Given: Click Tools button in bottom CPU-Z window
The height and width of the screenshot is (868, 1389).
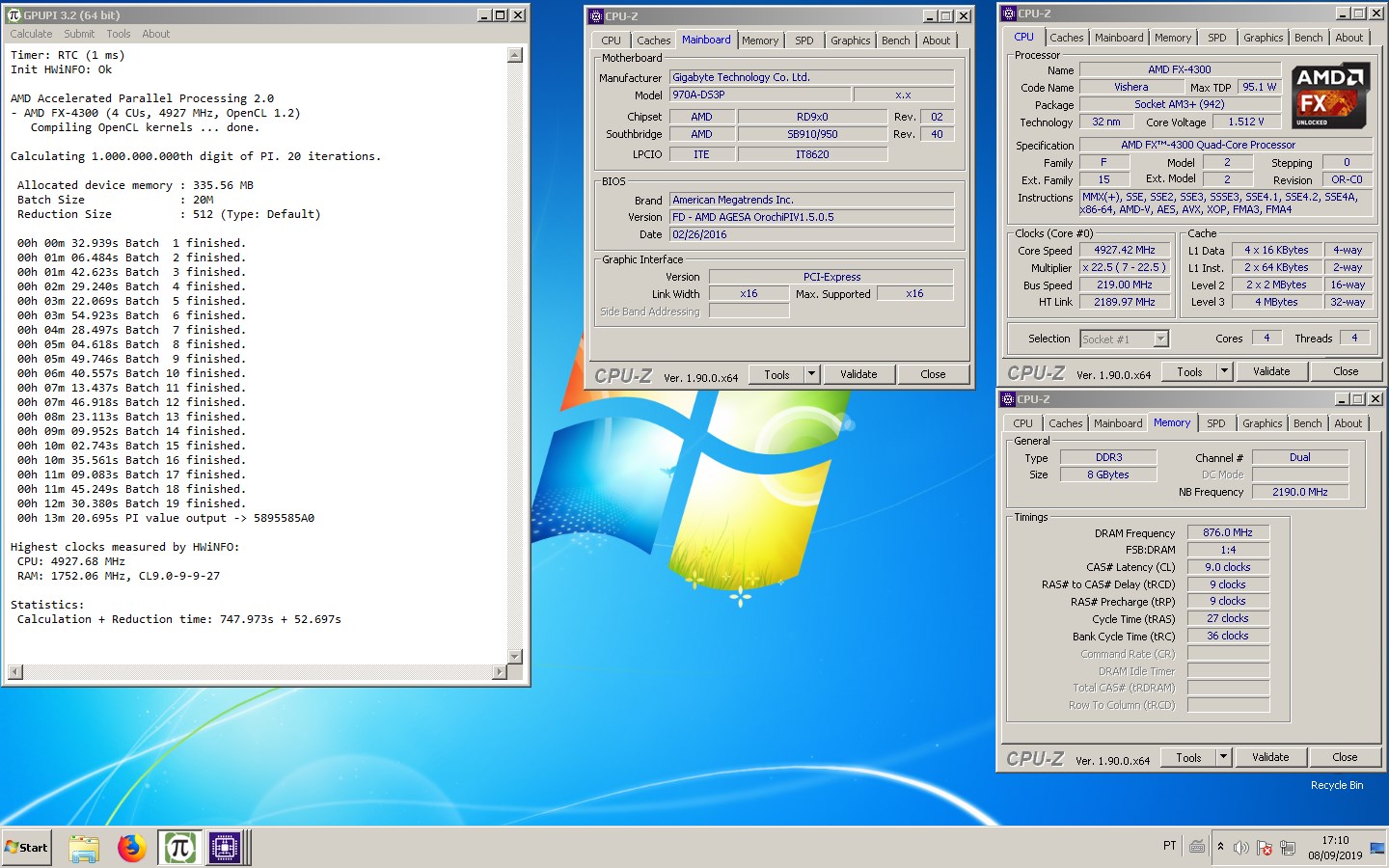Looking at the screenshot, I should (x=1188, y=758).
